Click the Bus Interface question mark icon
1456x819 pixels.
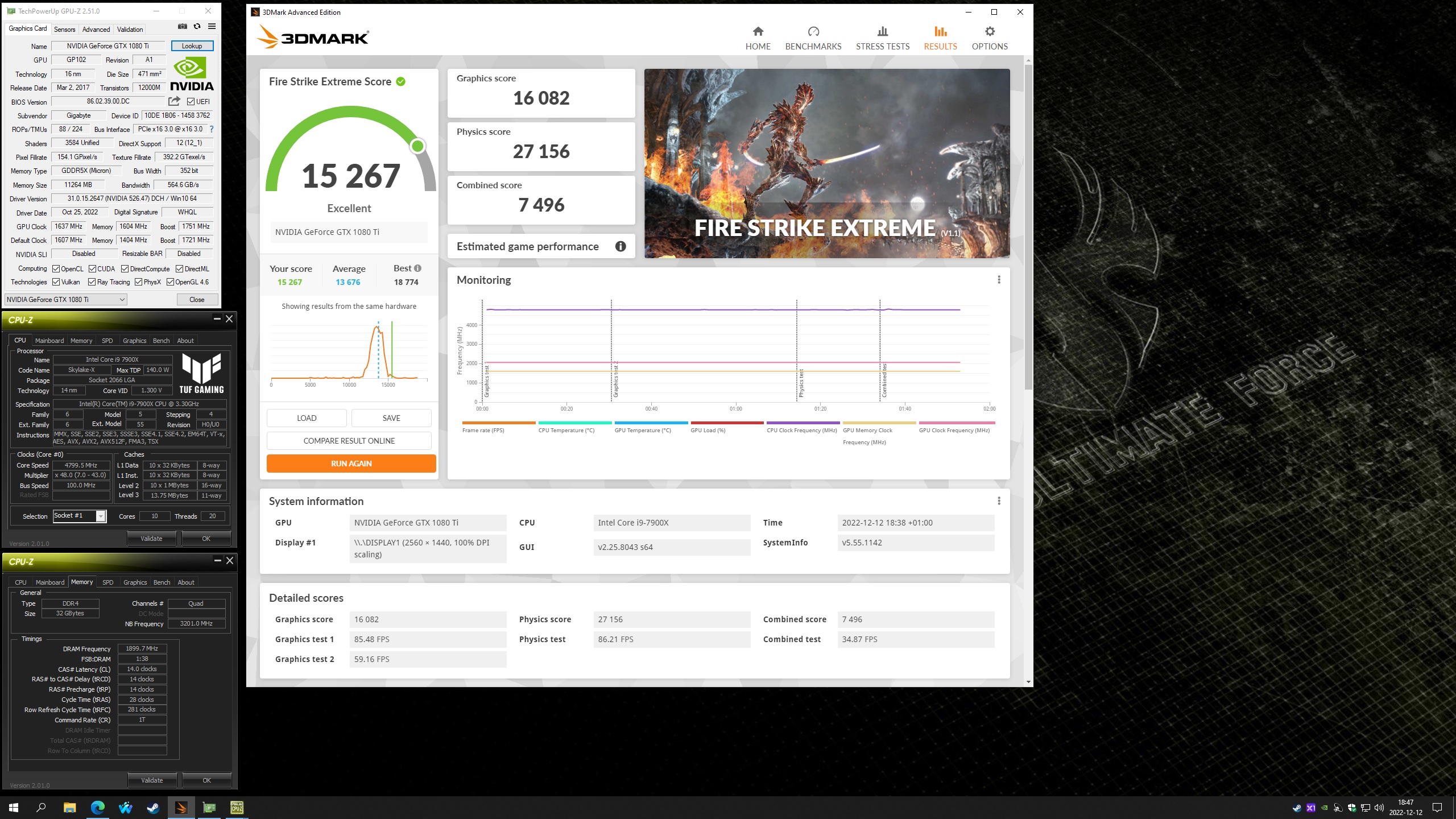pos(212,129)
